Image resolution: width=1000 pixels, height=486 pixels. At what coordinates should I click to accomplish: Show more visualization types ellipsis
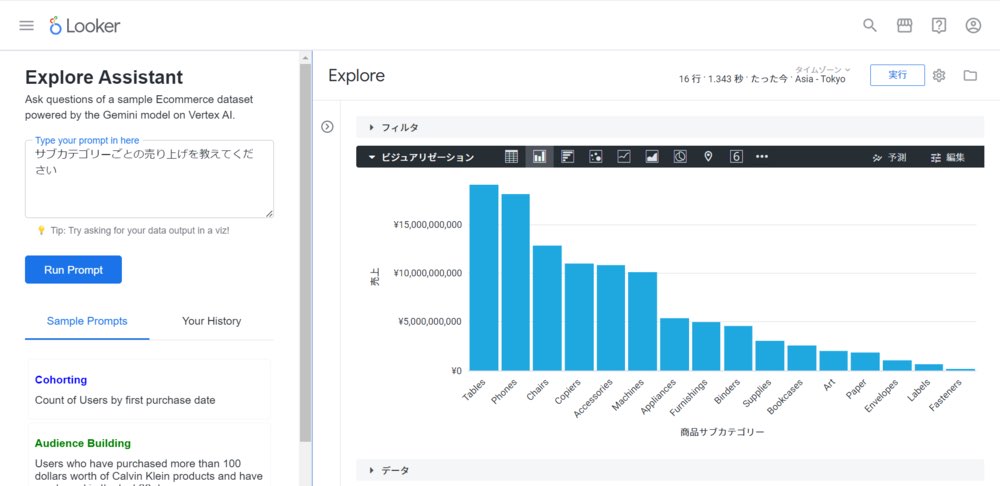(761, 157)
